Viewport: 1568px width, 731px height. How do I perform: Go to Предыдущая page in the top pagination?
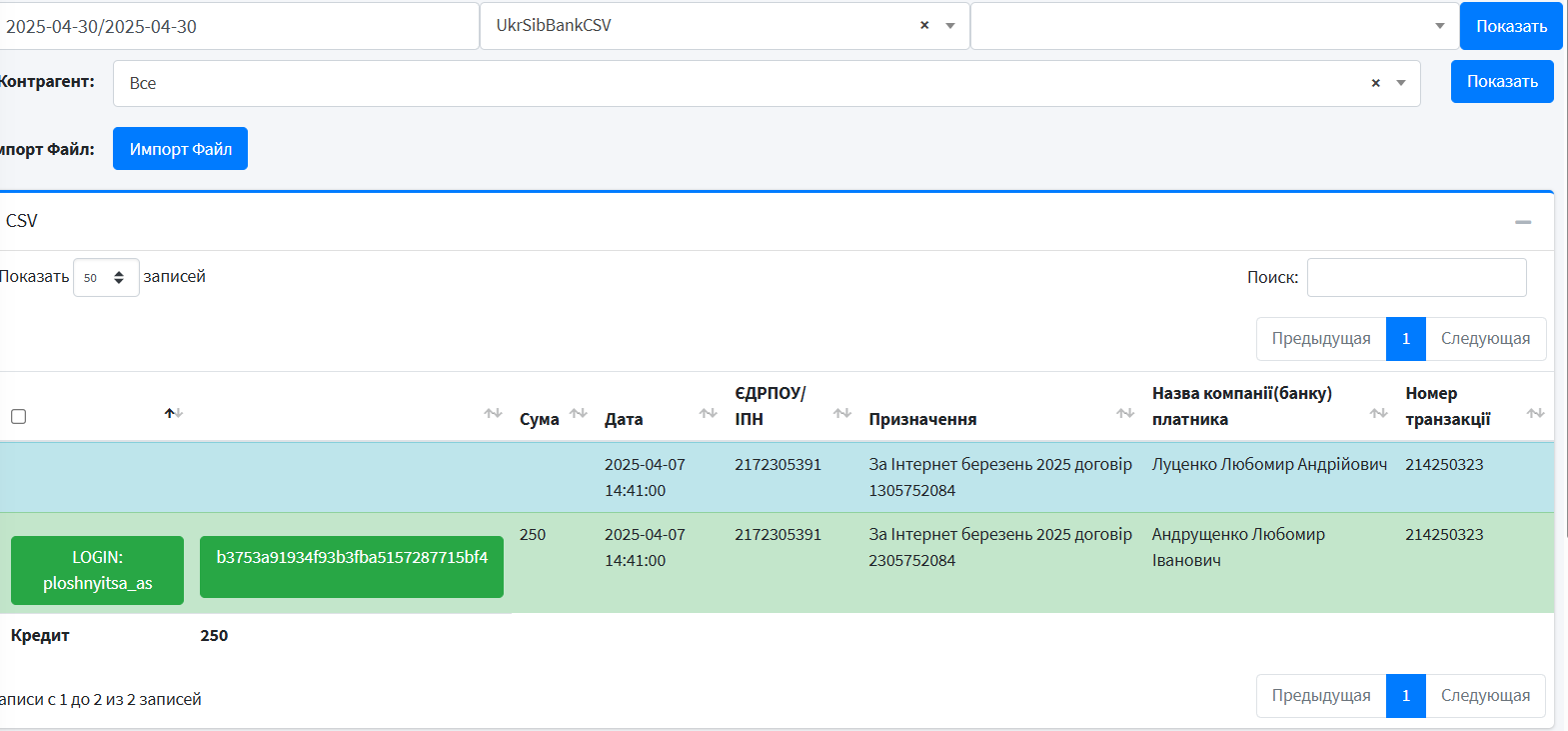(x=1321, y=339)
